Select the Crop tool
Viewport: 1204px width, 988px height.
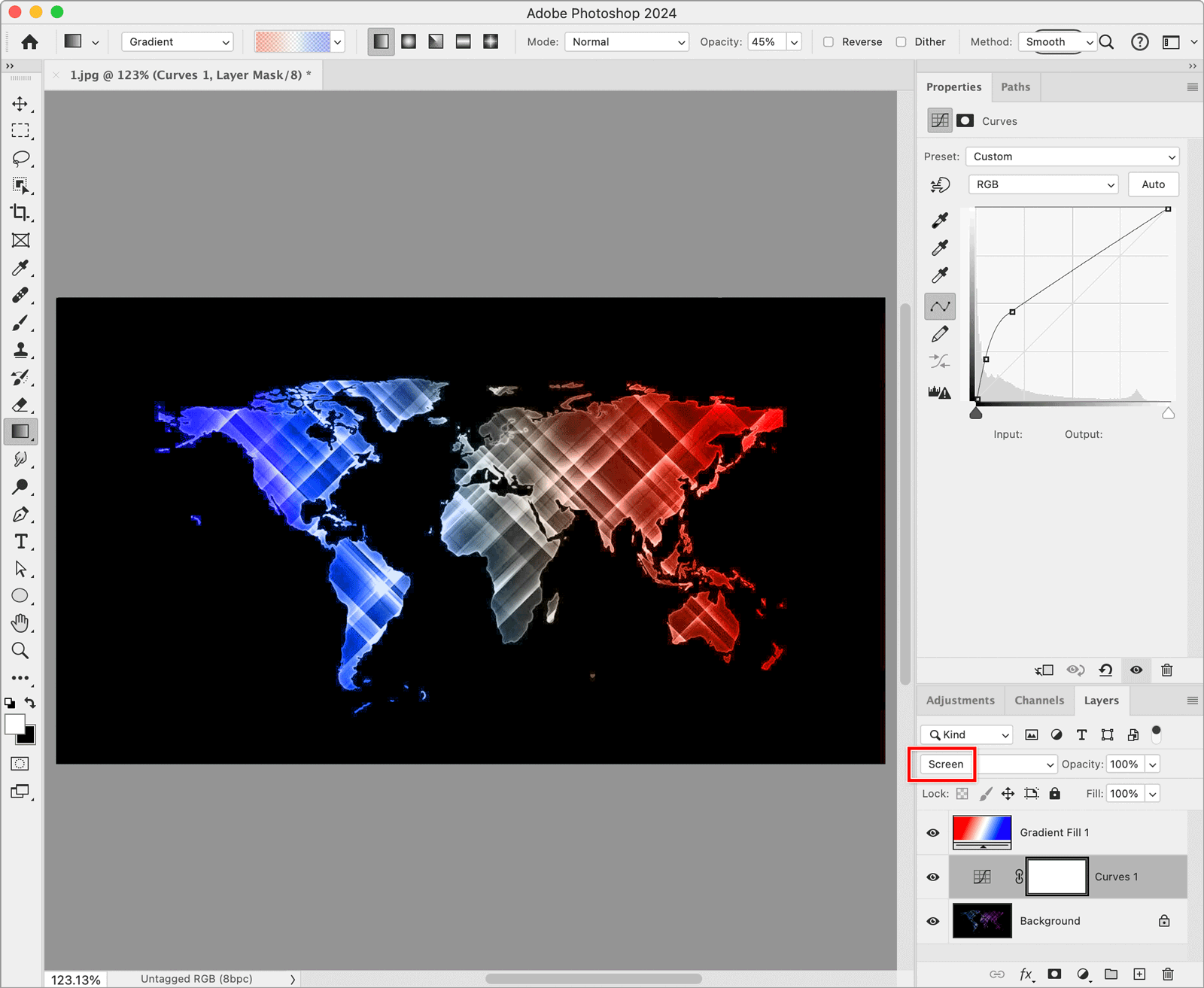pyautogui.click(x=20, y=214)
